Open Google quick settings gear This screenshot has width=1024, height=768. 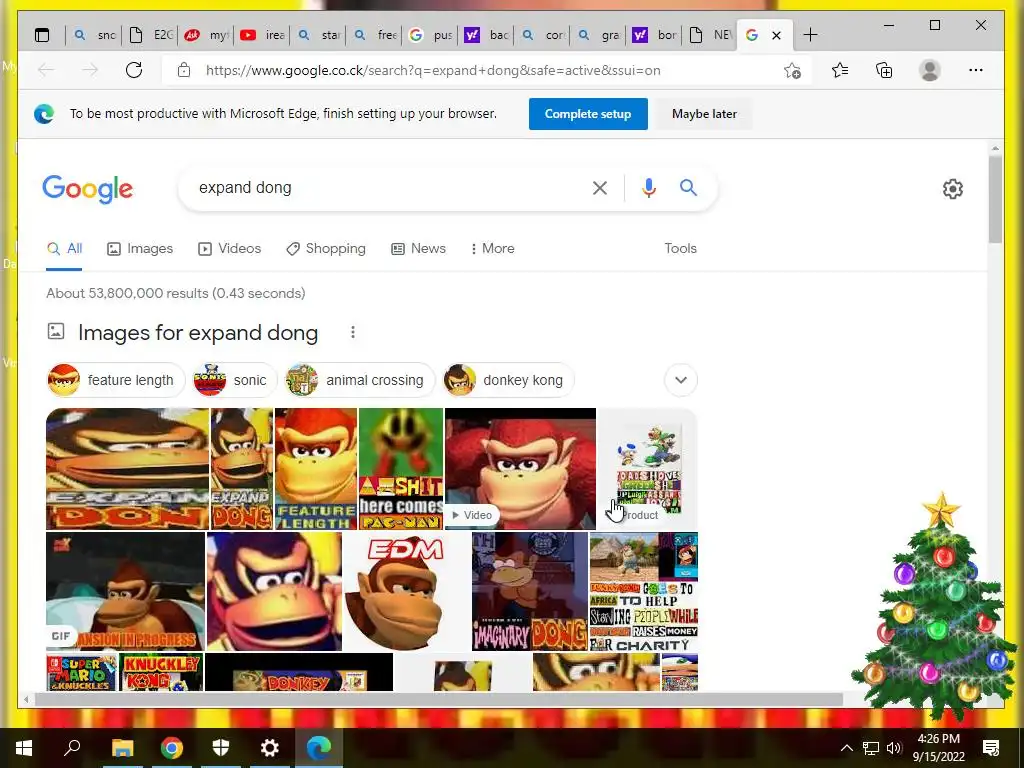tap(953, 189)
